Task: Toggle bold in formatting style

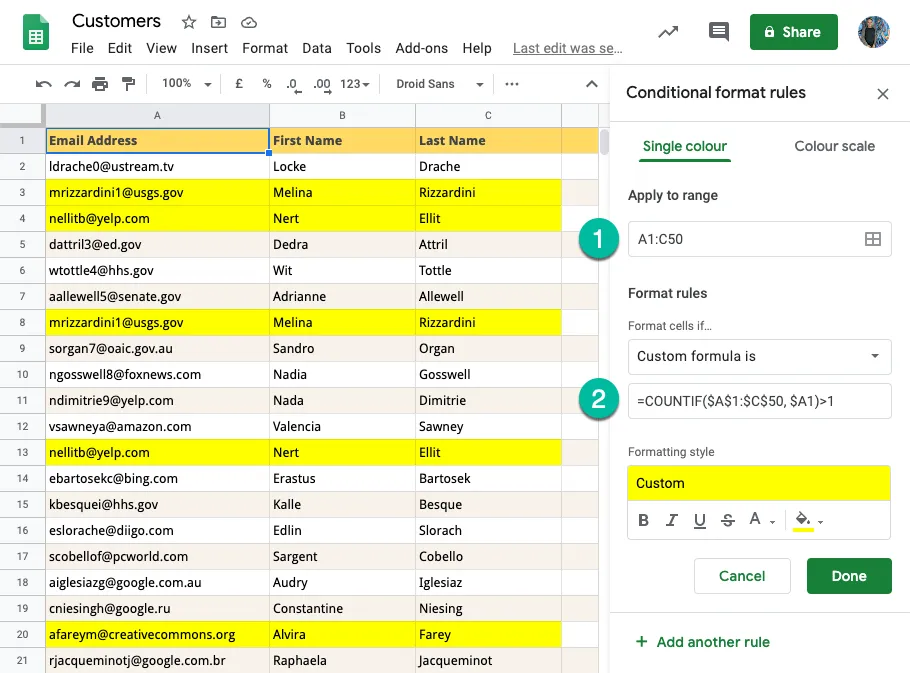Action: [642, 520]
